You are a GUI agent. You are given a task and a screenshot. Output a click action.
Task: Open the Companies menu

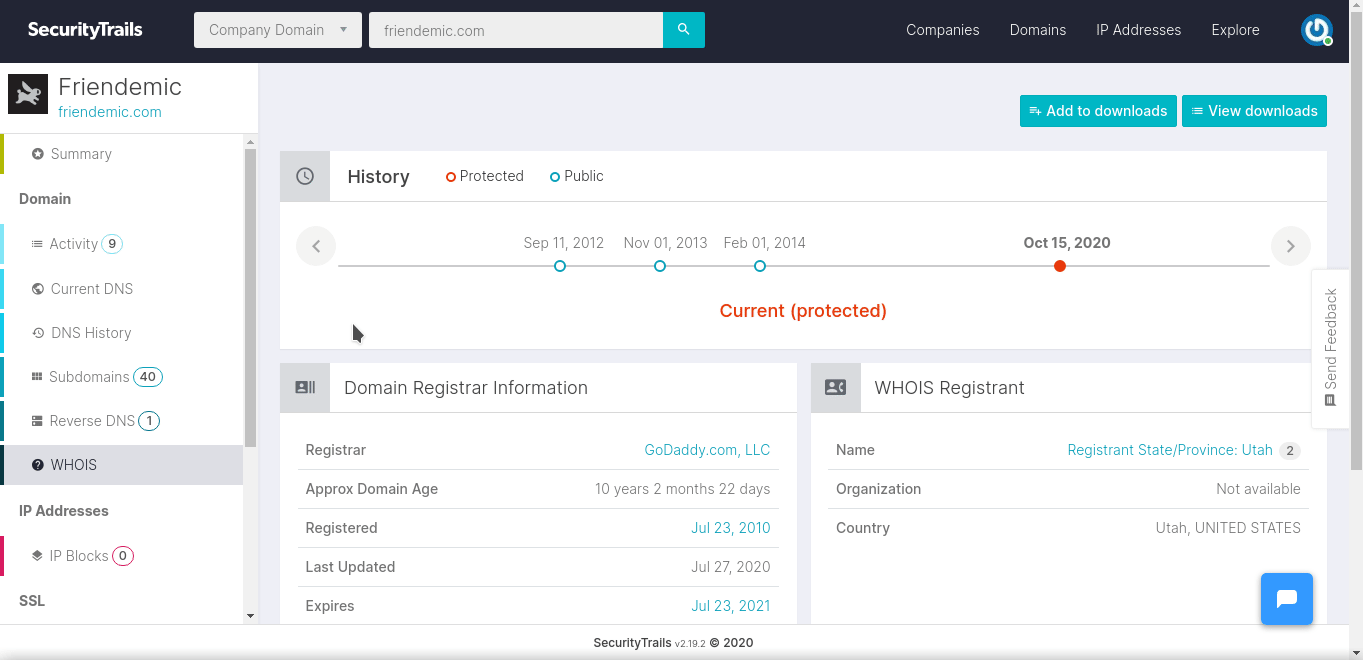[943, 30]
